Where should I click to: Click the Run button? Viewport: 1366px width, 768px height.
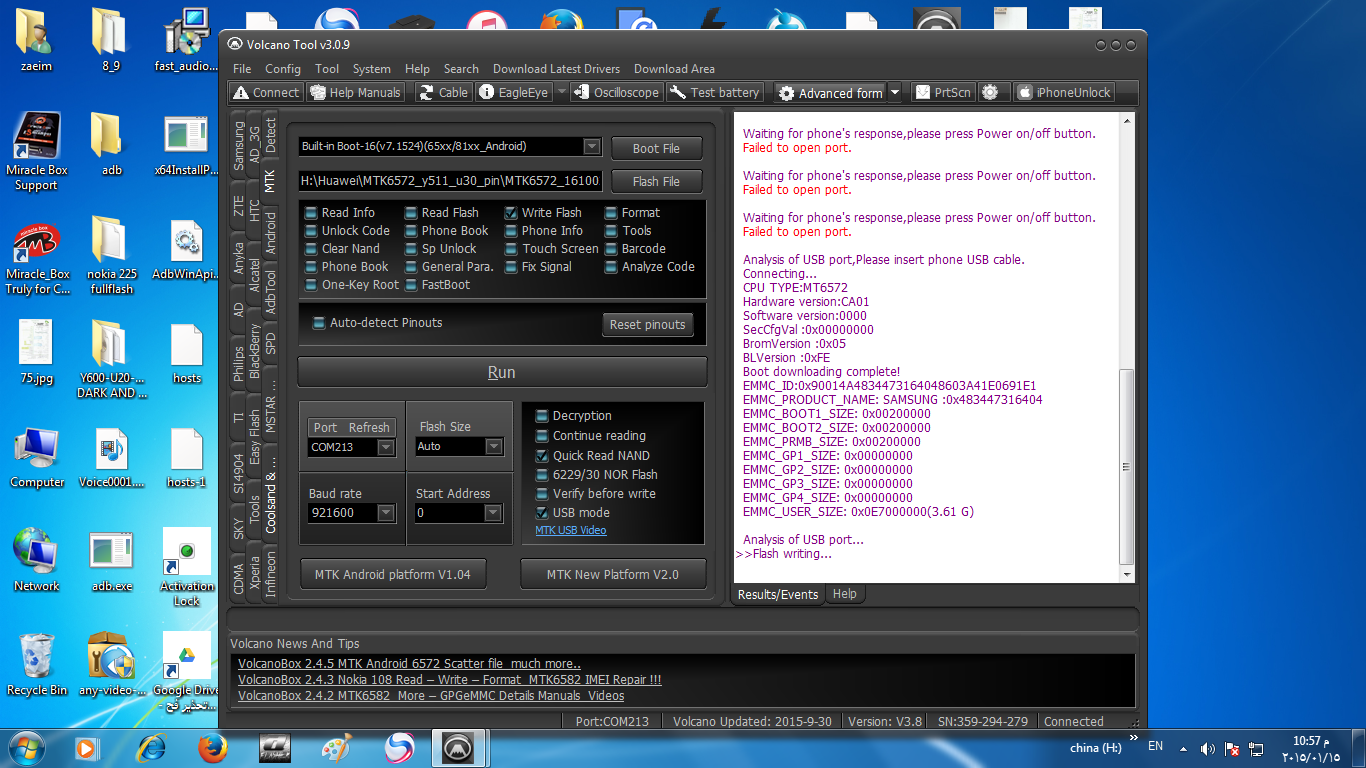coord(502,372)
